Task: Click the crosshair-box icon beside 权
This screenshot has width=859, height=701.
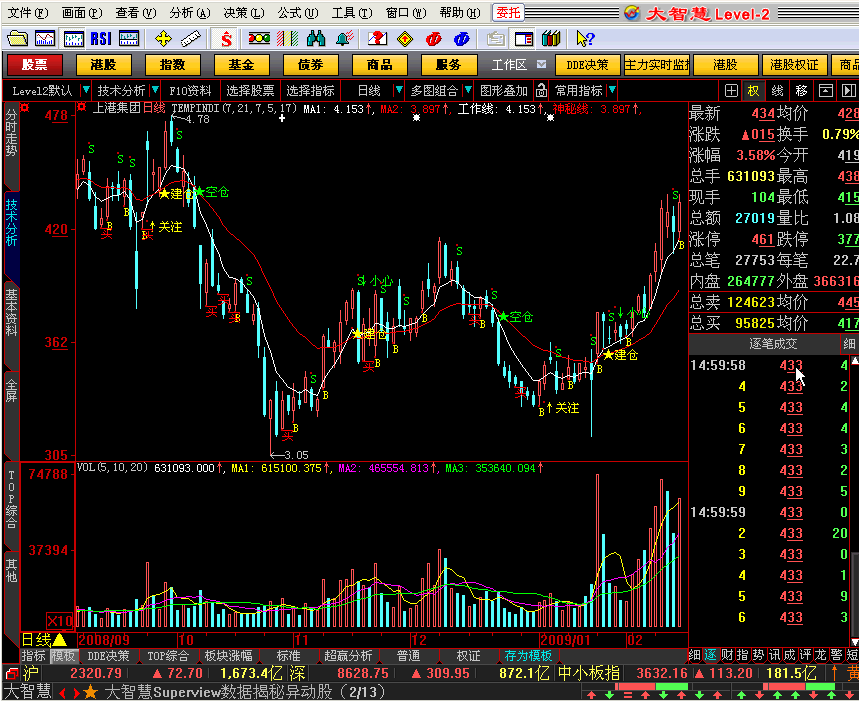Action: pos(731,90)
